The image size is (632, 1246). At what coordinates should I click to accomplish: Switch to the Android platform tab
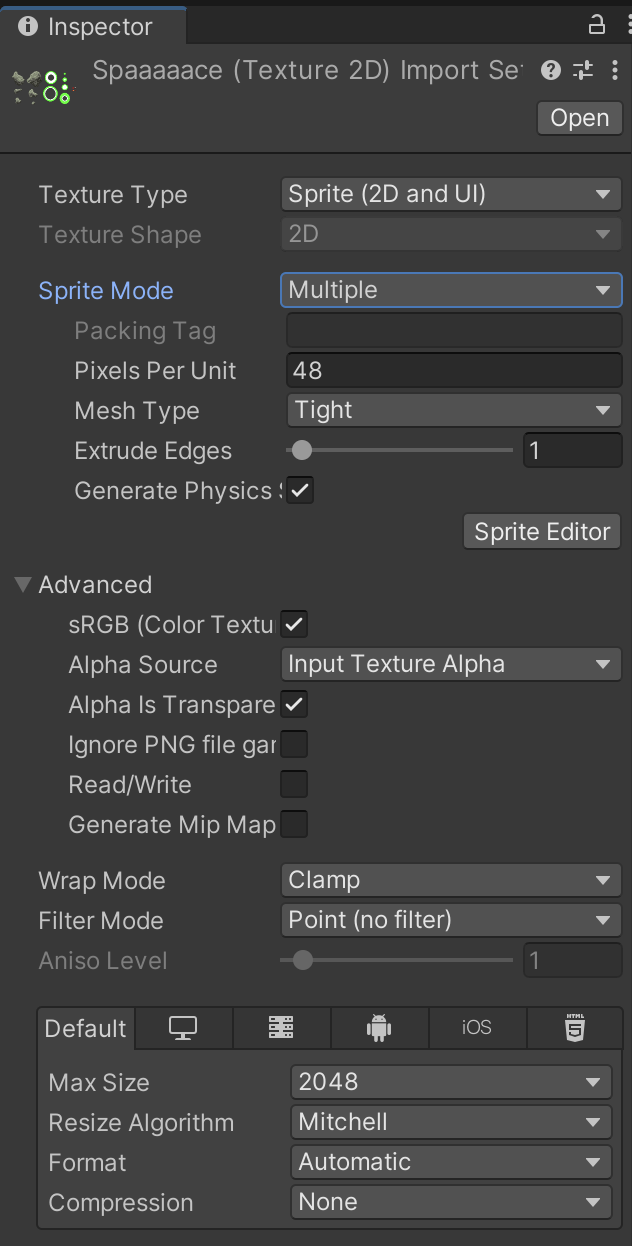(378, 1028)
